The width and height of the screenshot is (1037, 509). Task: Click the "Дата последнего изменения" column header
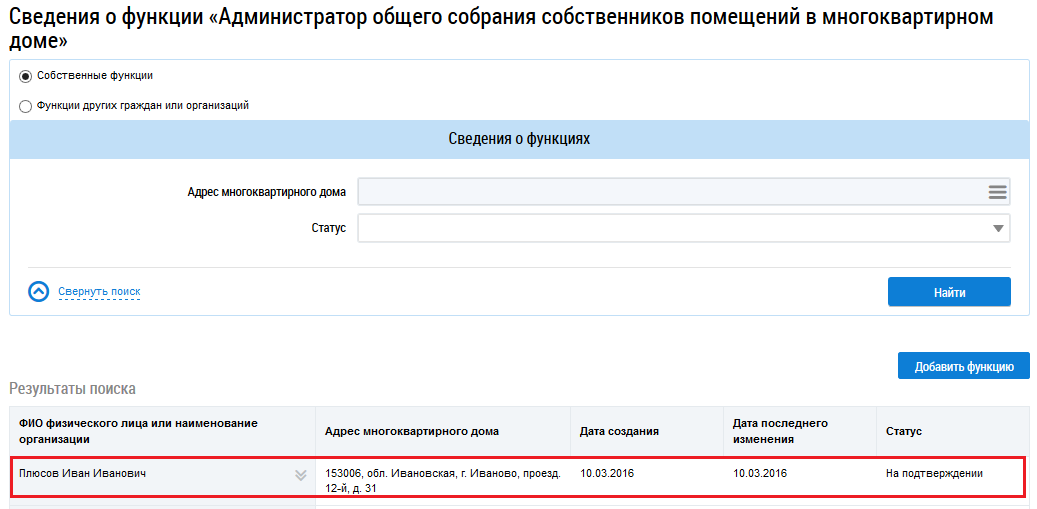click(x=780, y=431)
